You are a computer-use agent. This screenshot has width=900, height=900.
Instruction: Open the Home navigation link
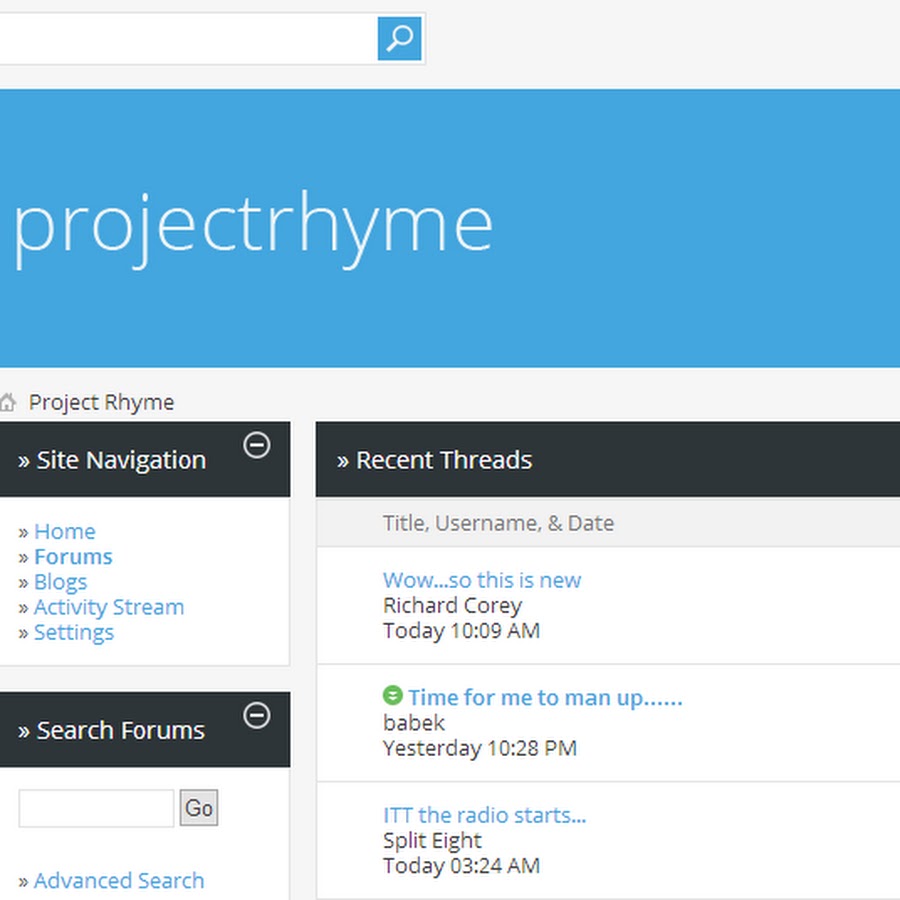coord(64,532)
